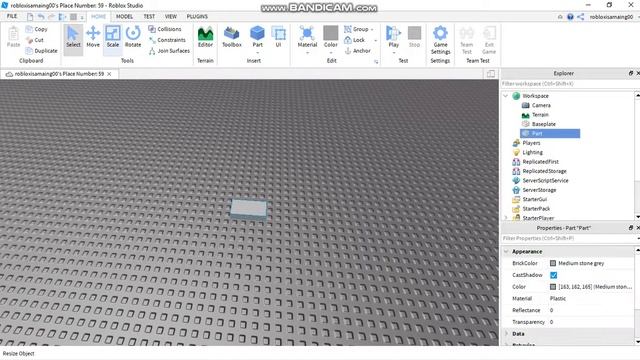Open the Terrain Editor
The height and width of the screenshot is (360, 640).
pyautogui.click(x=205, y=37)
